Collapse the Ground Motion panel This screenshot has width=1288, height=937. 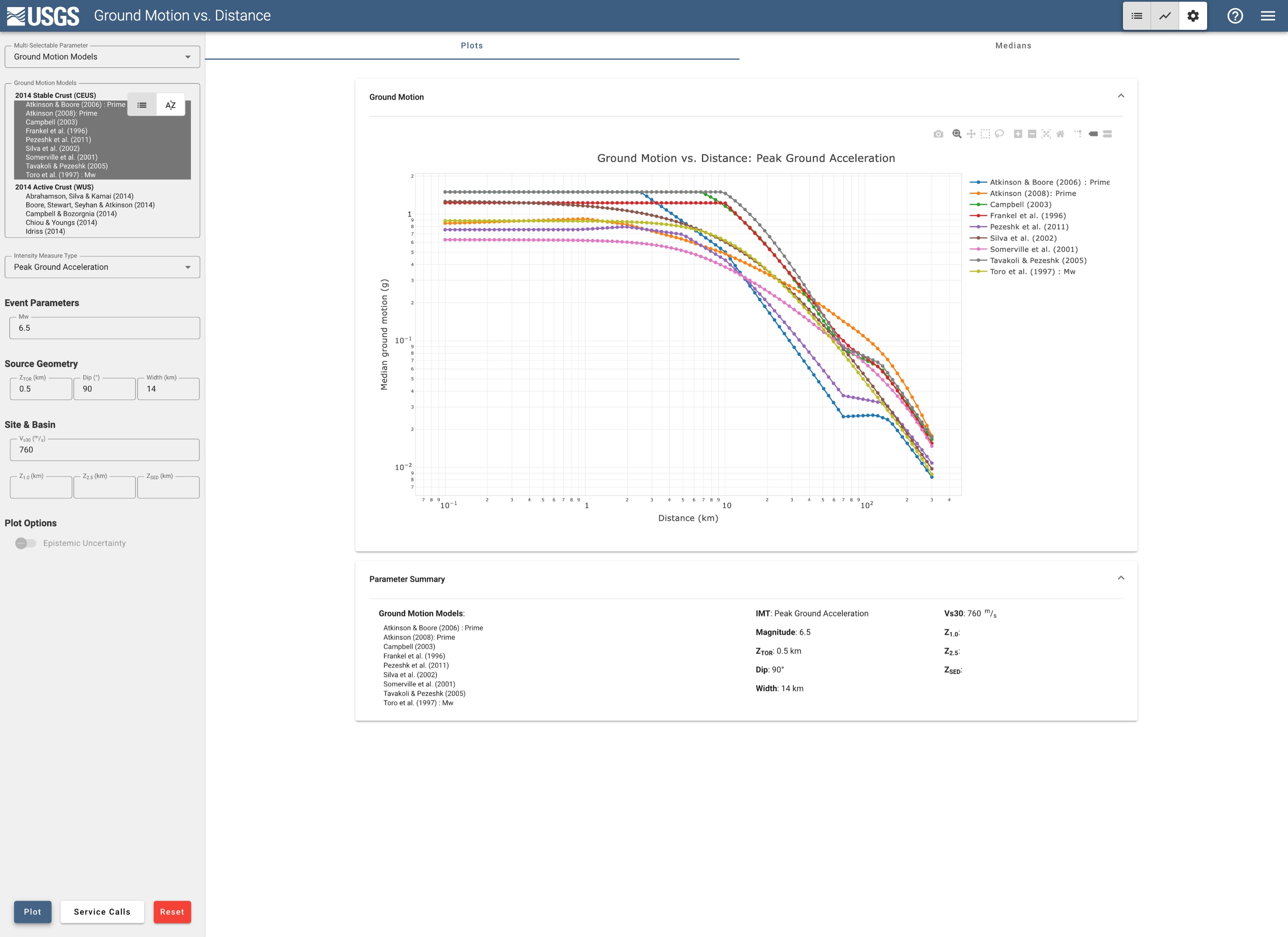pyautogui.click(x=1121, y=96)
